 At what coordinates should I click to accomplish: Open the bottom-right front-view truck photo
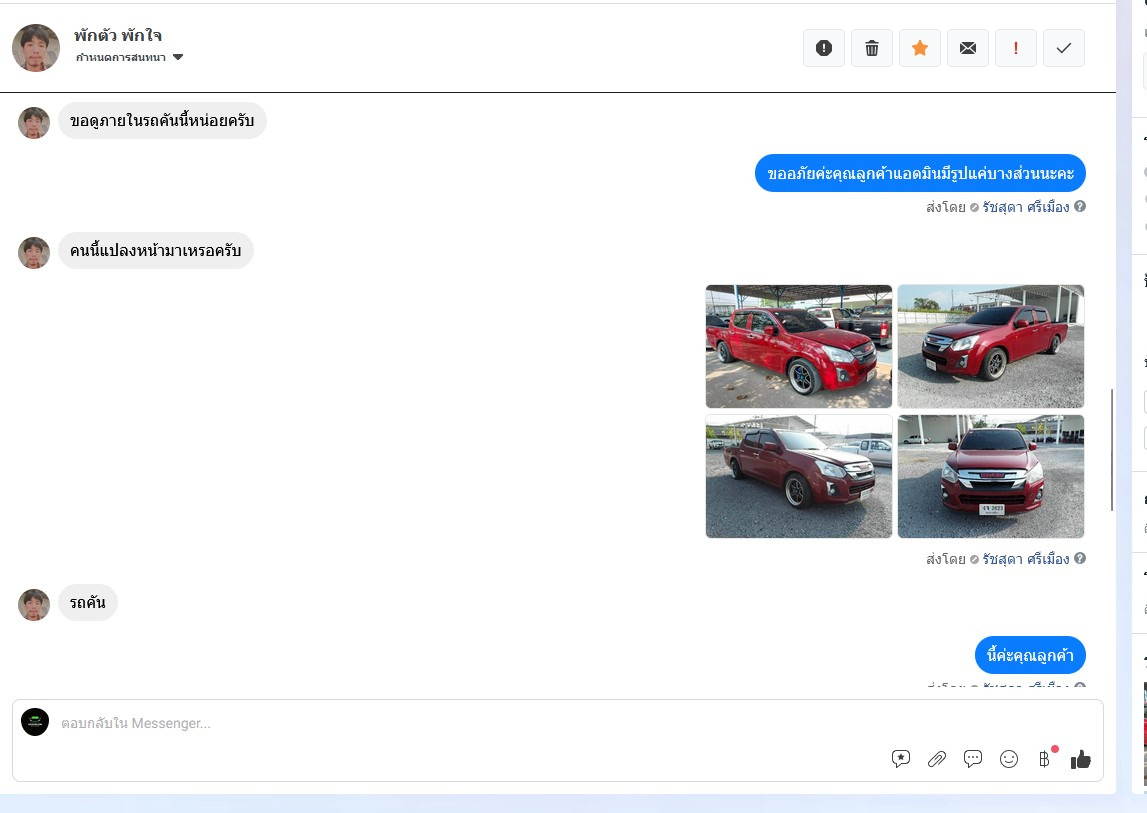pyautogui.click(x=990, y=476)
